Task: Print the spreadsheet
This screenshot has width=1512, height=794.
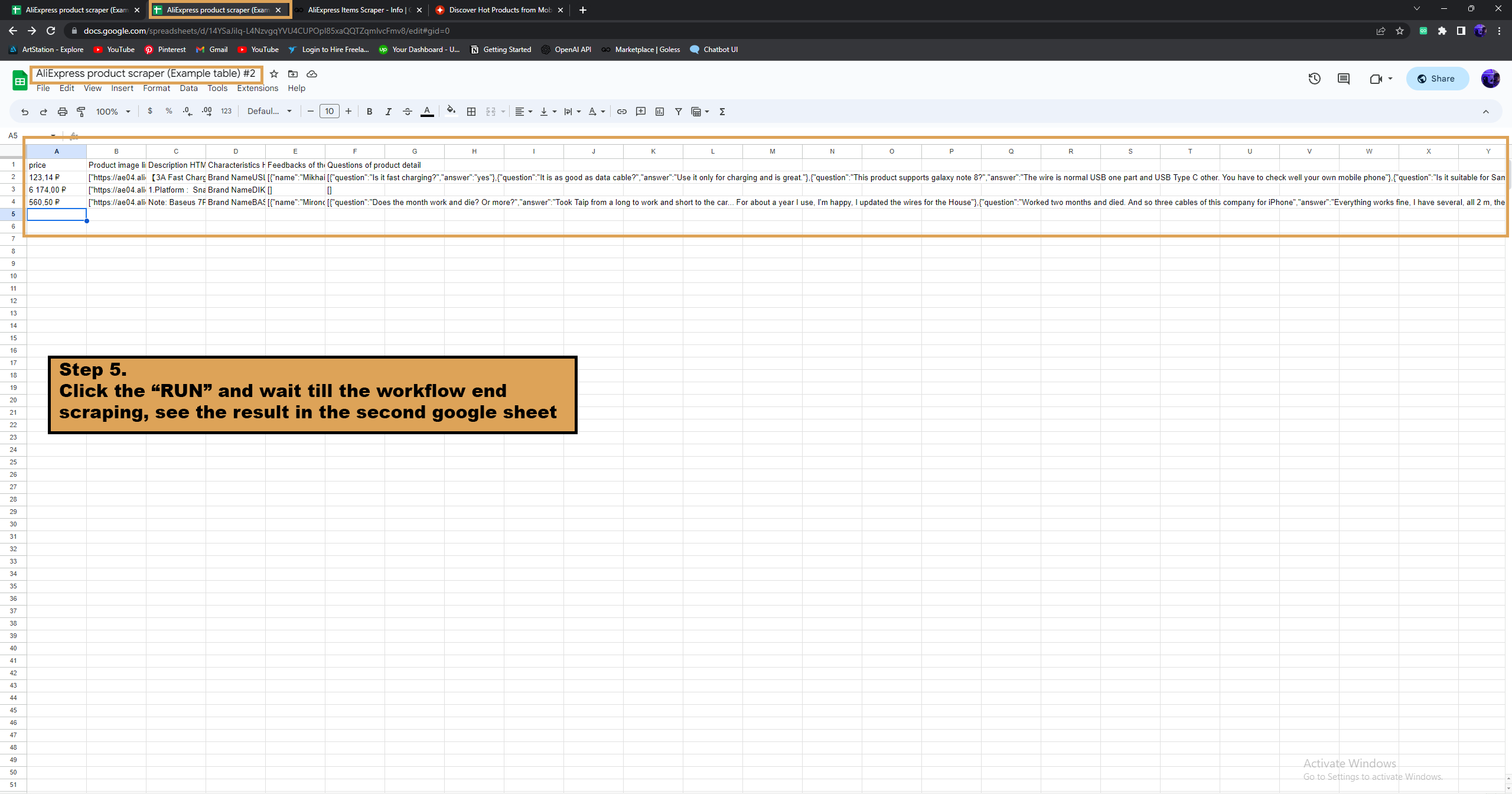Action: pyautogui.click(x=62, y=112)
